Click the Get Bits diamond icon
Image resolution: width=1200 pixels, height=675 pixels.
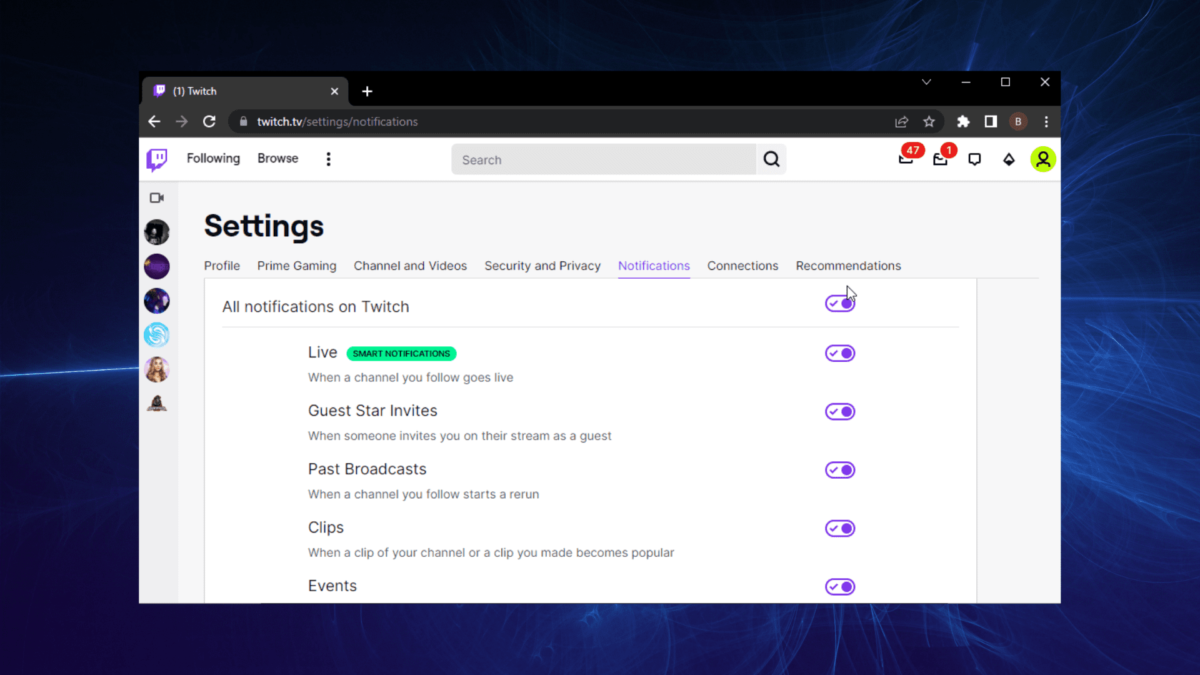(1009, 159)
